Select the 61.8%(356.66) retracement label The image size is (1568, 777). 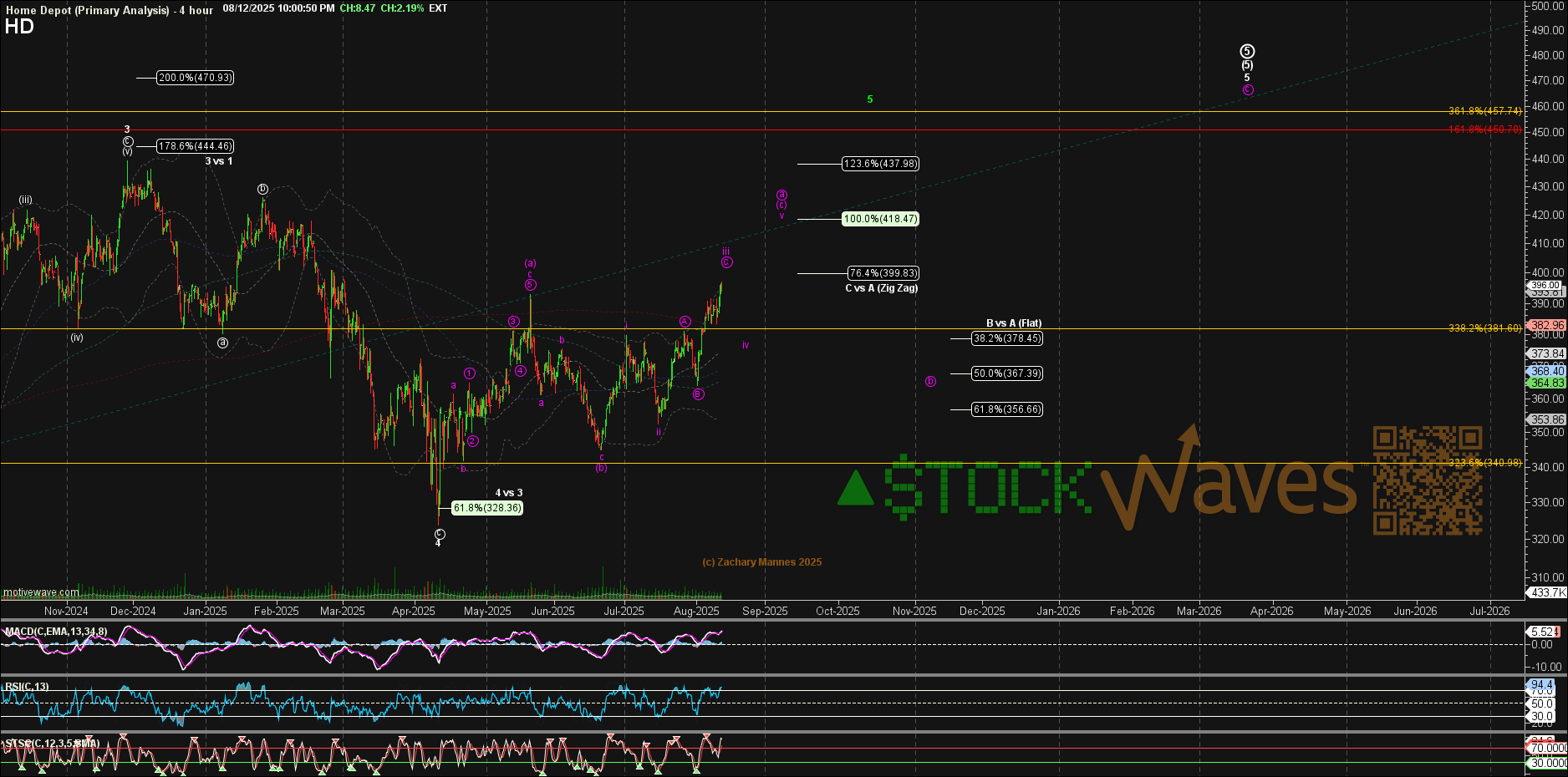1007,409
